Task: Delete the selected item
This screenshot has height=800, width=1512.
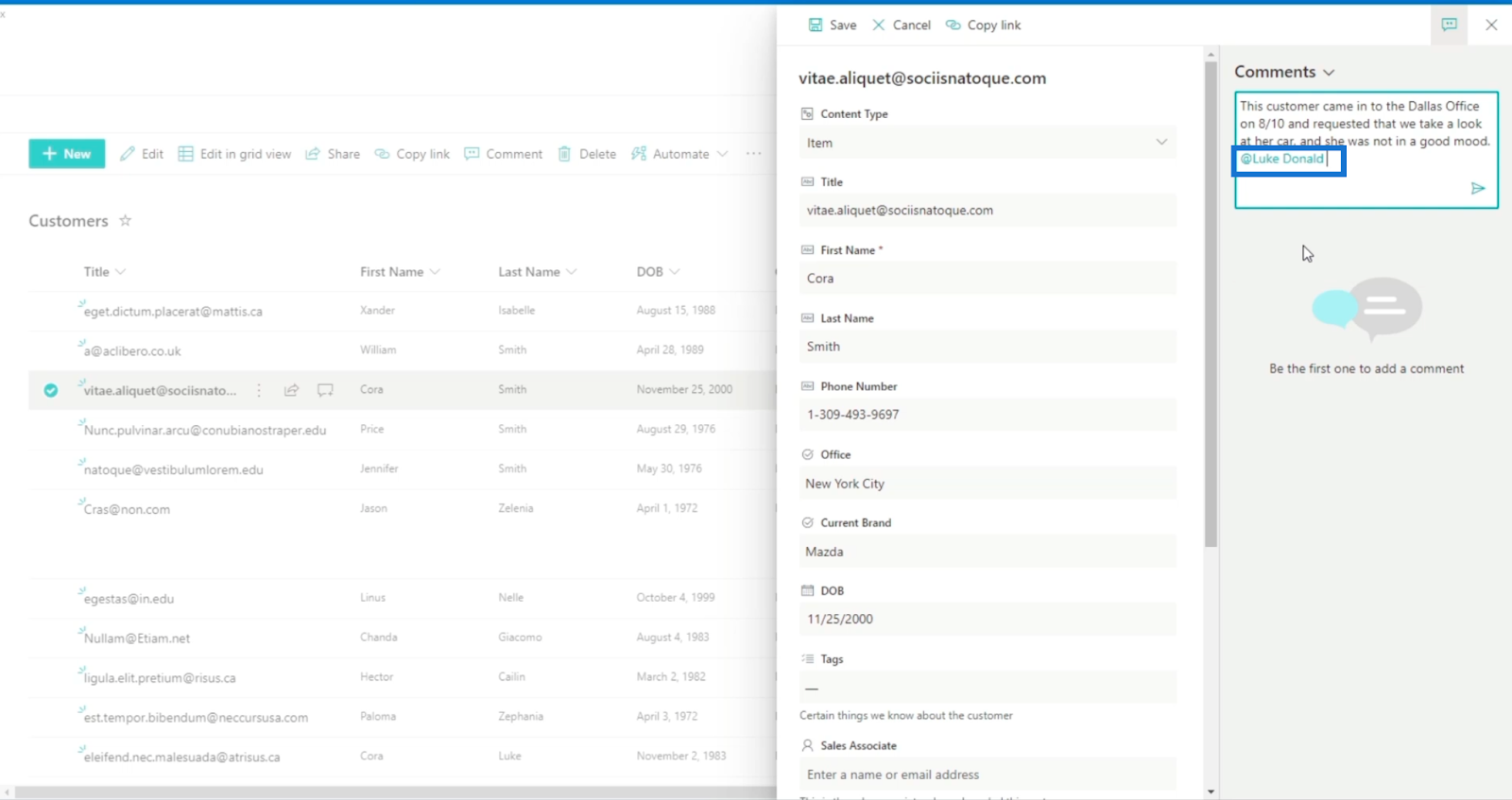Action: (x=587, y=154)
